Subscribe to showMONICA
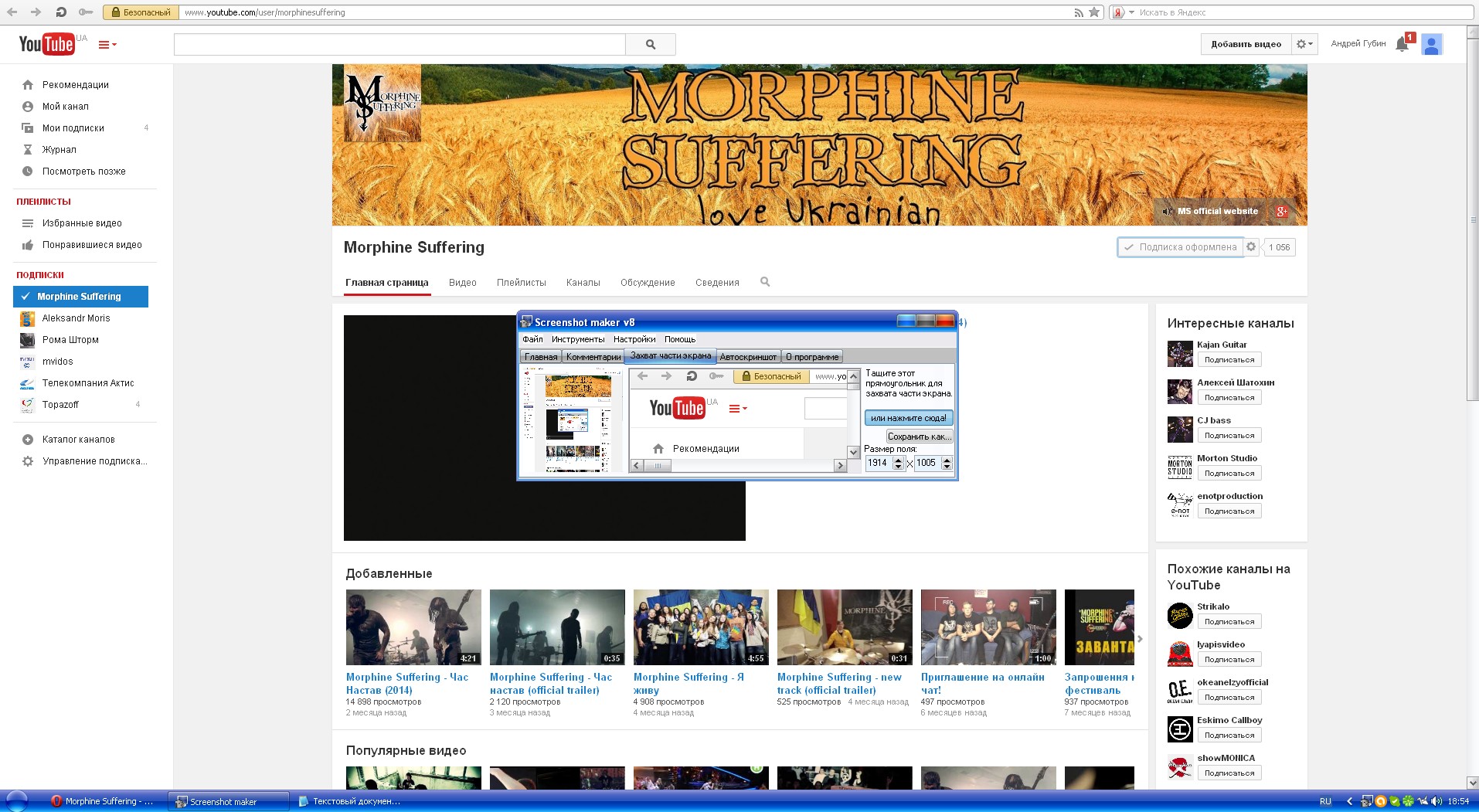Image resolution: width=1479 pixels, height=812 pixels. pos(1229,773)
